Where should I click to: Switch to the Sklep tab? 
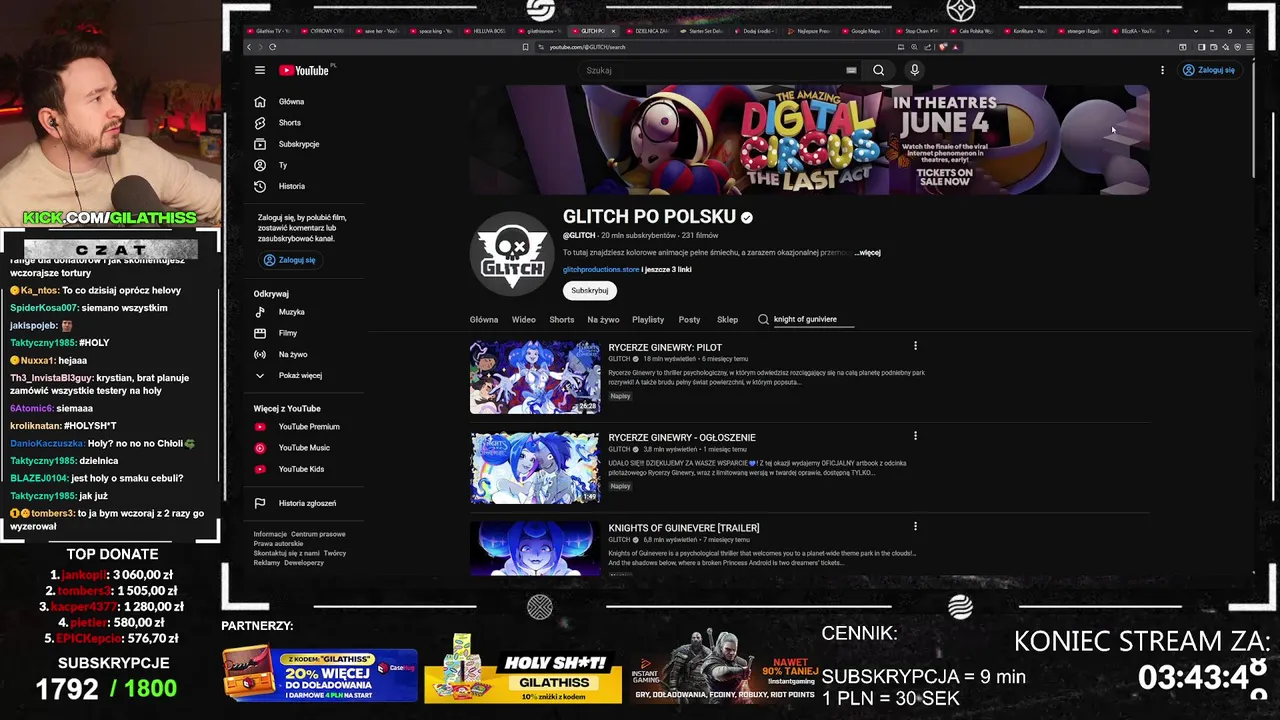(x=727, y=319)
